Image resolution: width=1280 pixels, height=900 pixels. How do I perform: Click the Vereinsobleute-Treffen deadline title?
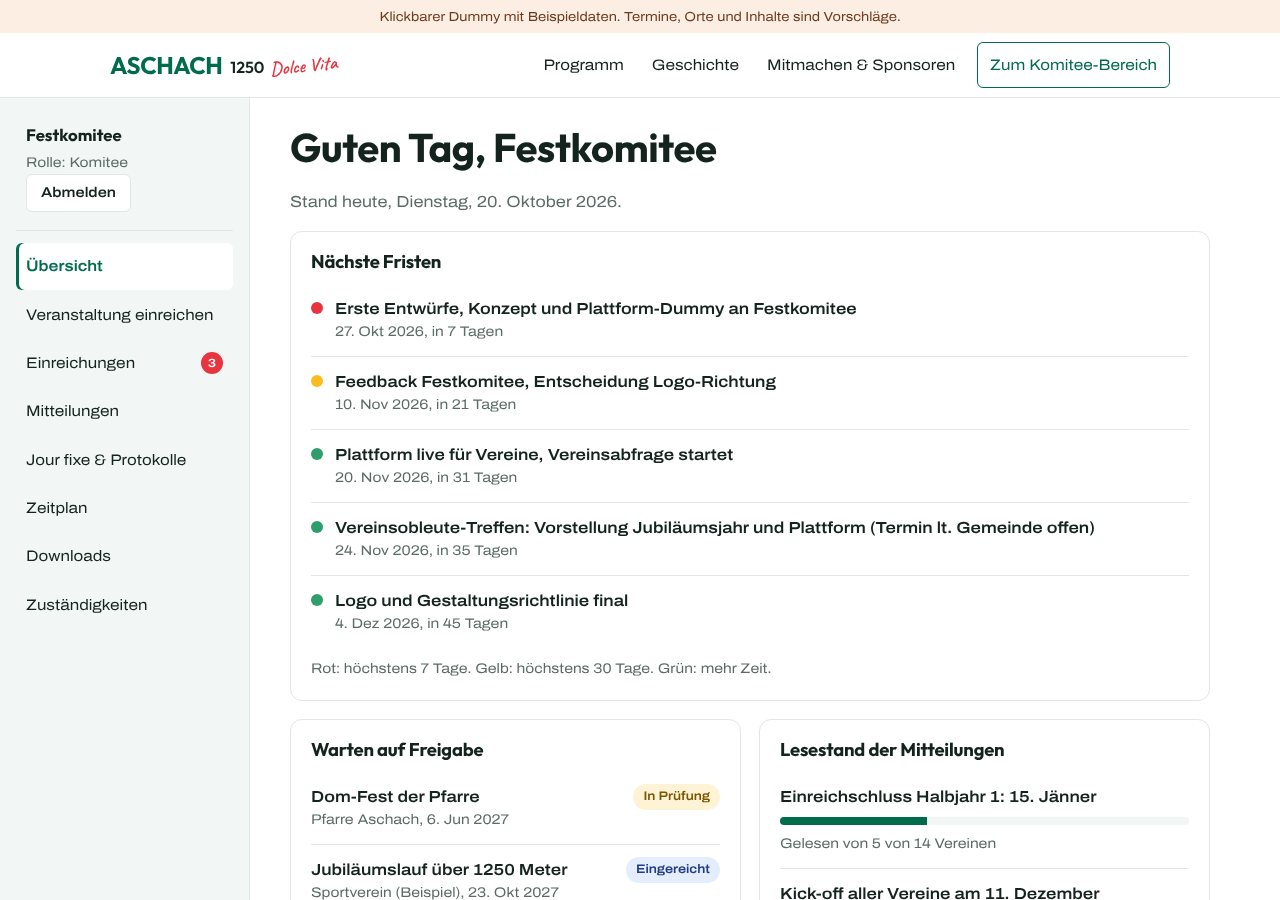[x=715, y=528]
